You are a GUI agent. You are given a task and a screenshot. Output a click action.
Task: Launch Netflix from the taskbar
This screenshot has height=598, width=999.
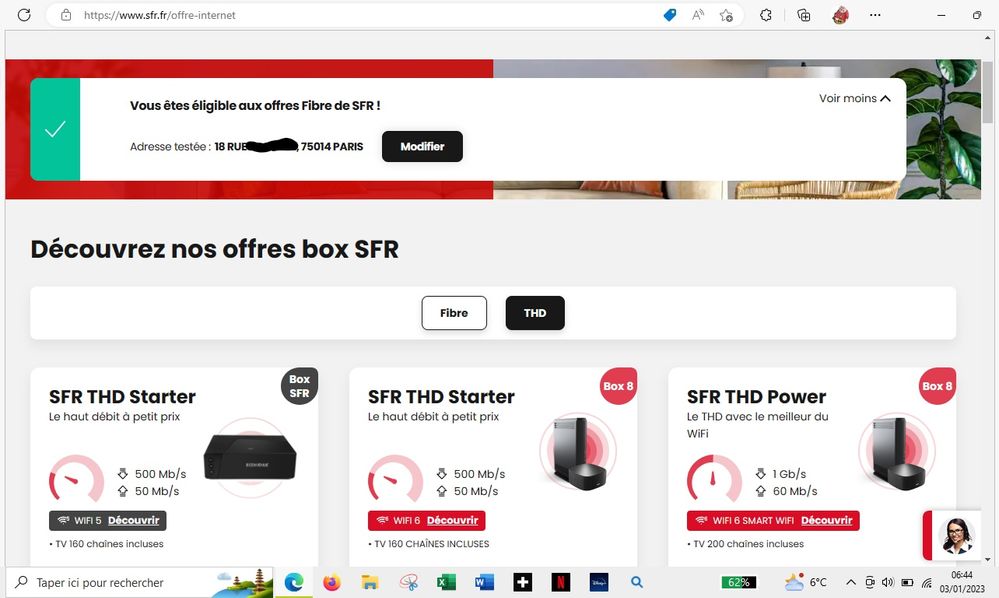(x=561, y=582)
